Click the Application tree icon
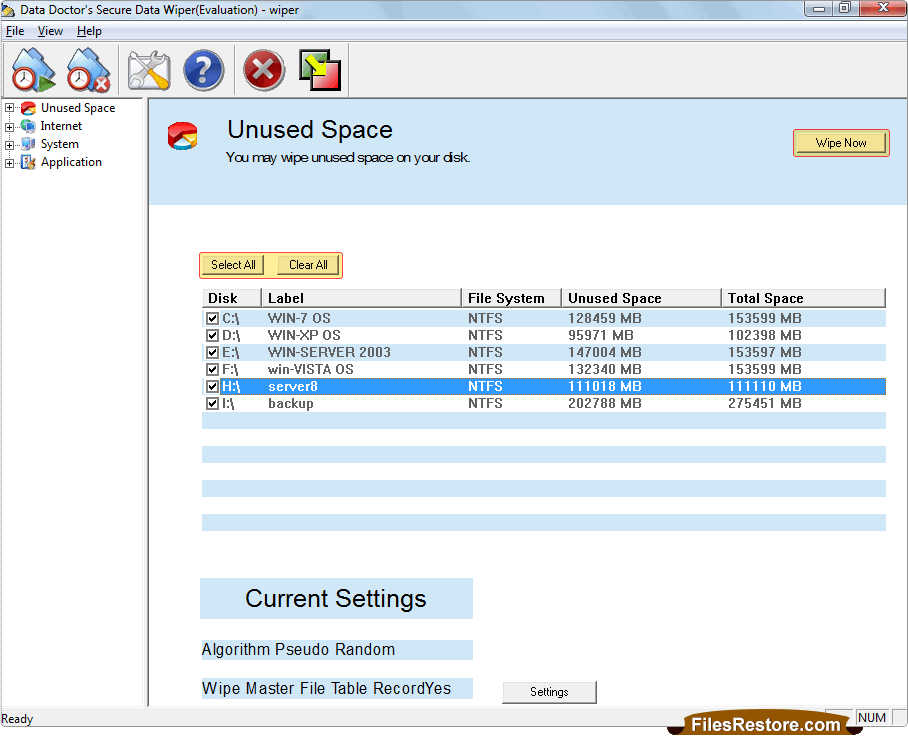 tap(28, 162)
